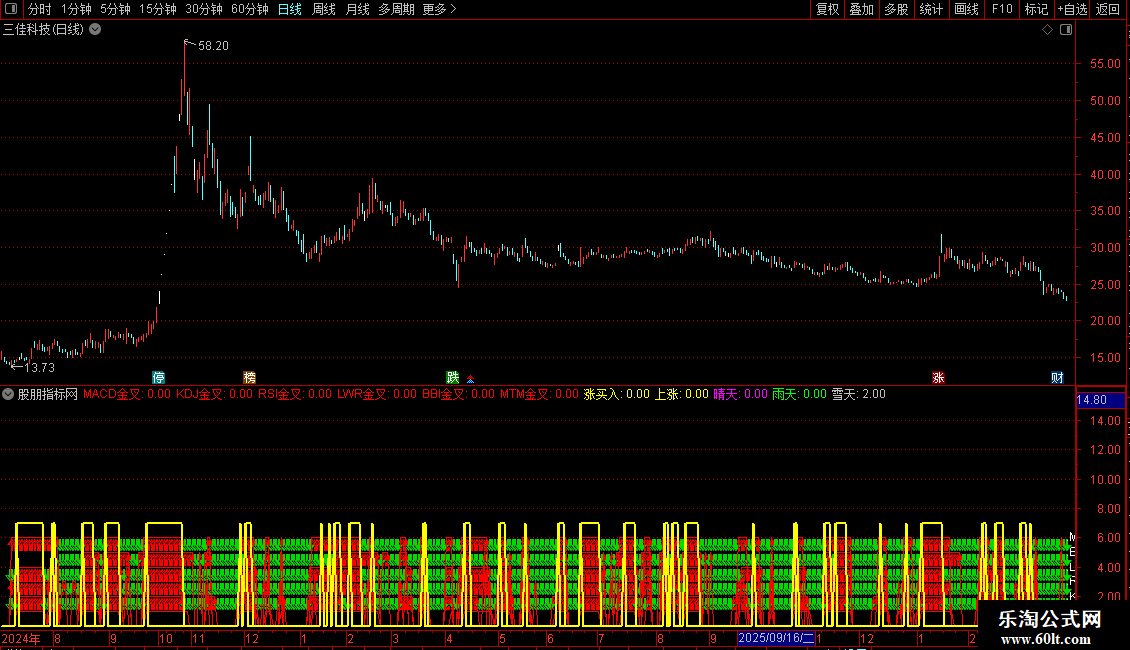This screenshot has width=1130, height=650.
Task: Click the 2025/09/16/二 date marker
Action: click(776, 638)
